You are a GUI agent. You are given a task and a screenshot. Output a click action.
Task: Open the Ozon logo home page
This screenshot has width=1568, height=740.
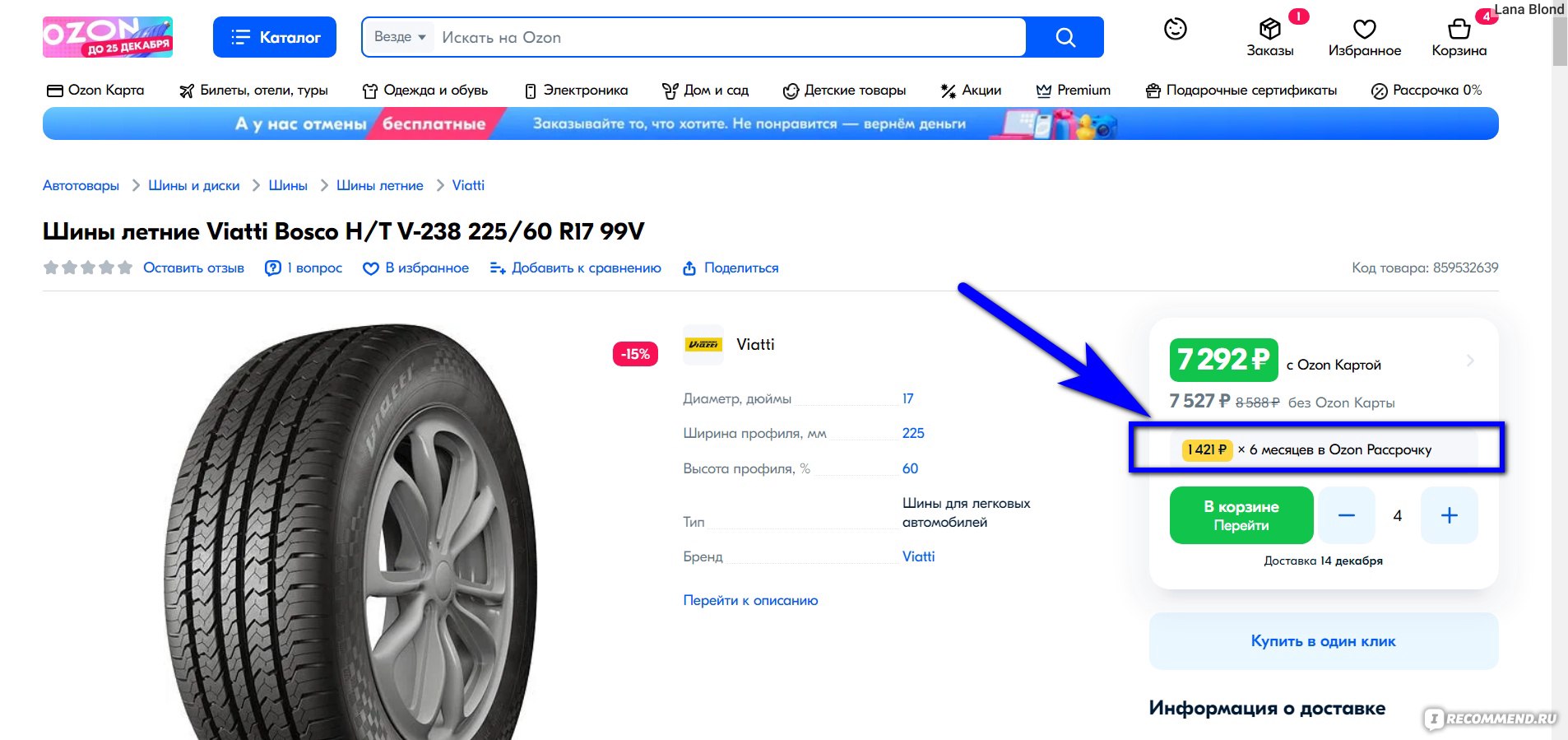108,37
